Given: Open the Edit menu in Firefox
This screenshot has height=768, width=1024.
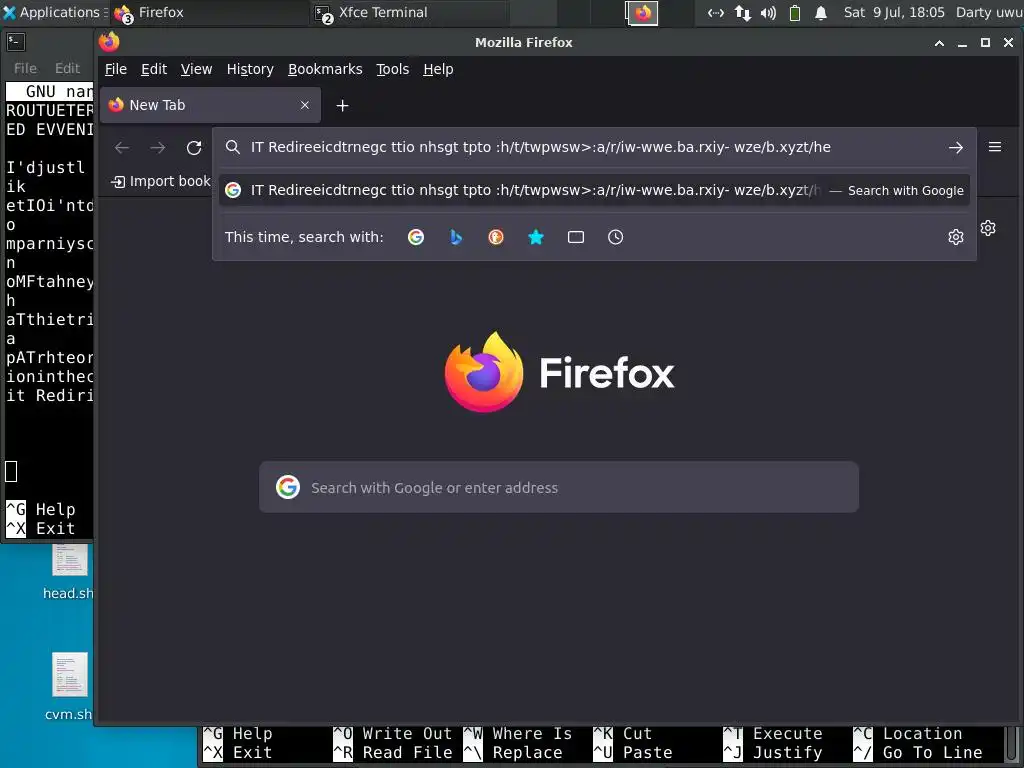Looking at the screenshot, I should [x=154, y=69].
